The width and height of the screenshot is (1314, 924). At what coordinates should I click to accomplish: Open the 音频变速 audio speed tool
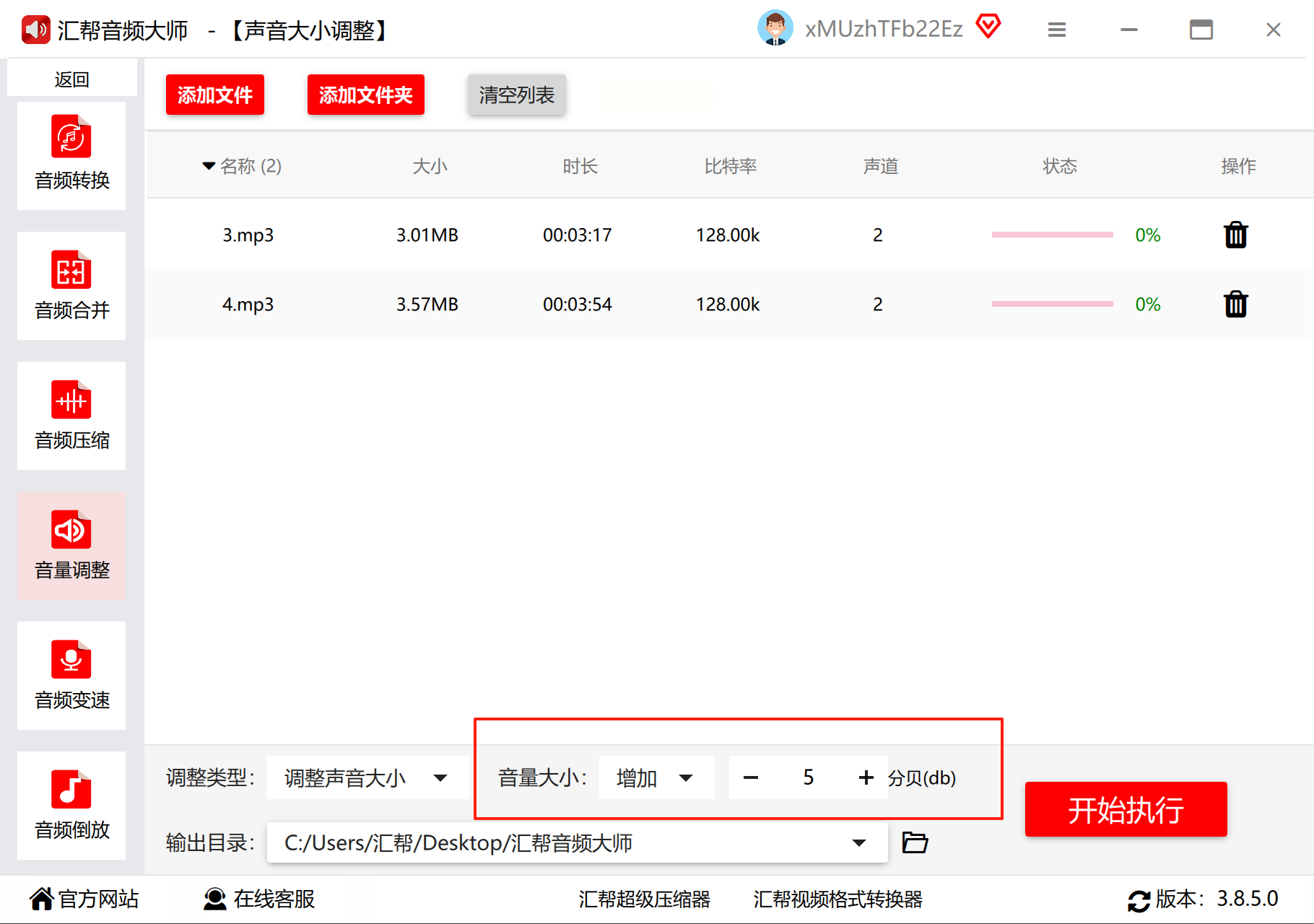click(71, 676)
